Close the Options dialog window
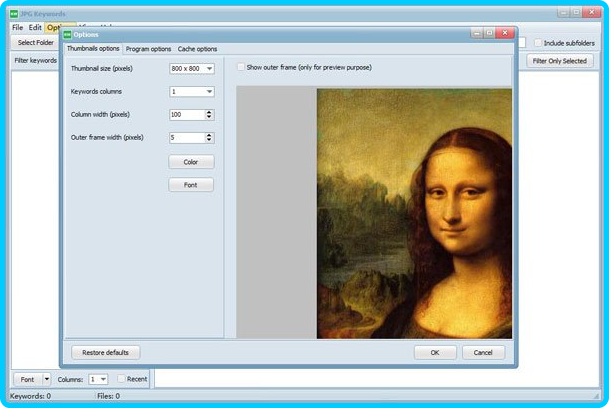This screenshot has height=408, width=609. pos(505,33)
